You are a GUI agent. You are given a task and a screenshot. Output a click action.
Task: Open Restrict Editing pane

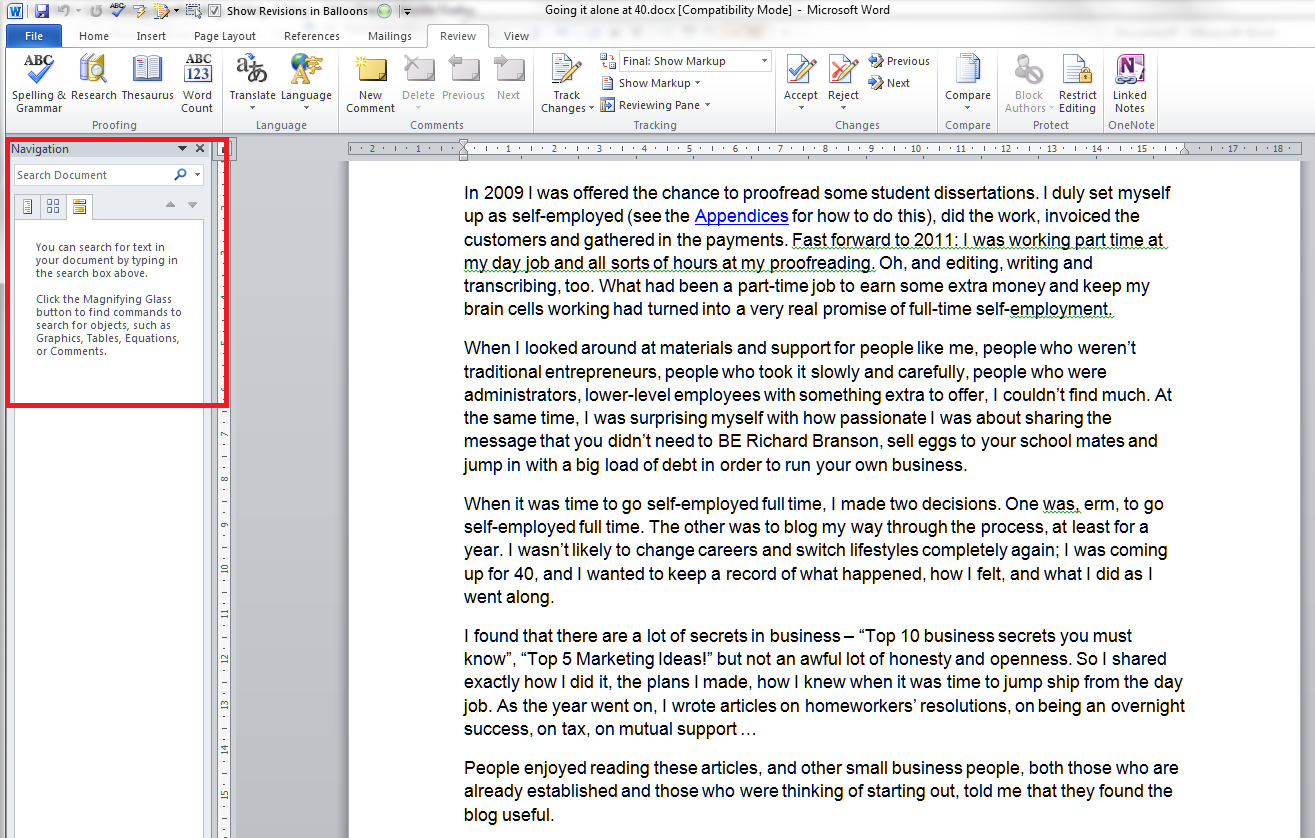coord(1077,82)
